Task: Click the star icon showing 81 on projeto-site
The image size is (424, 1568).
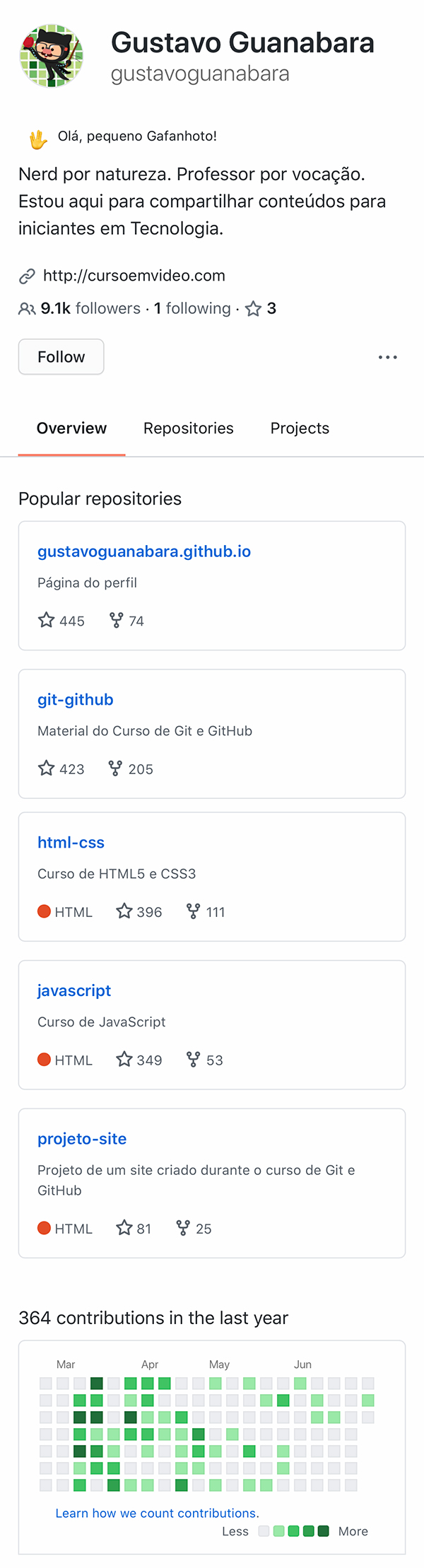Action: pos(125,1228)
